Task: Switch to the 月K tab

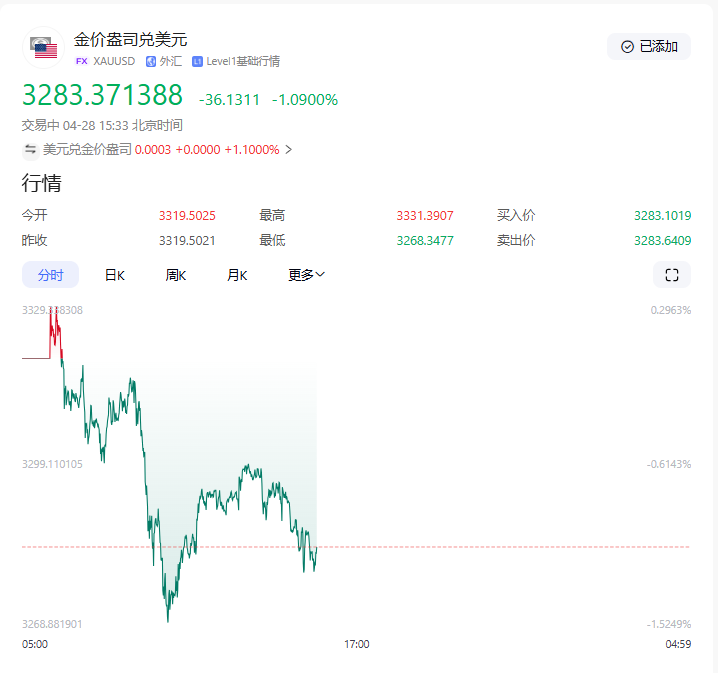Action: (x=237, y=275)
